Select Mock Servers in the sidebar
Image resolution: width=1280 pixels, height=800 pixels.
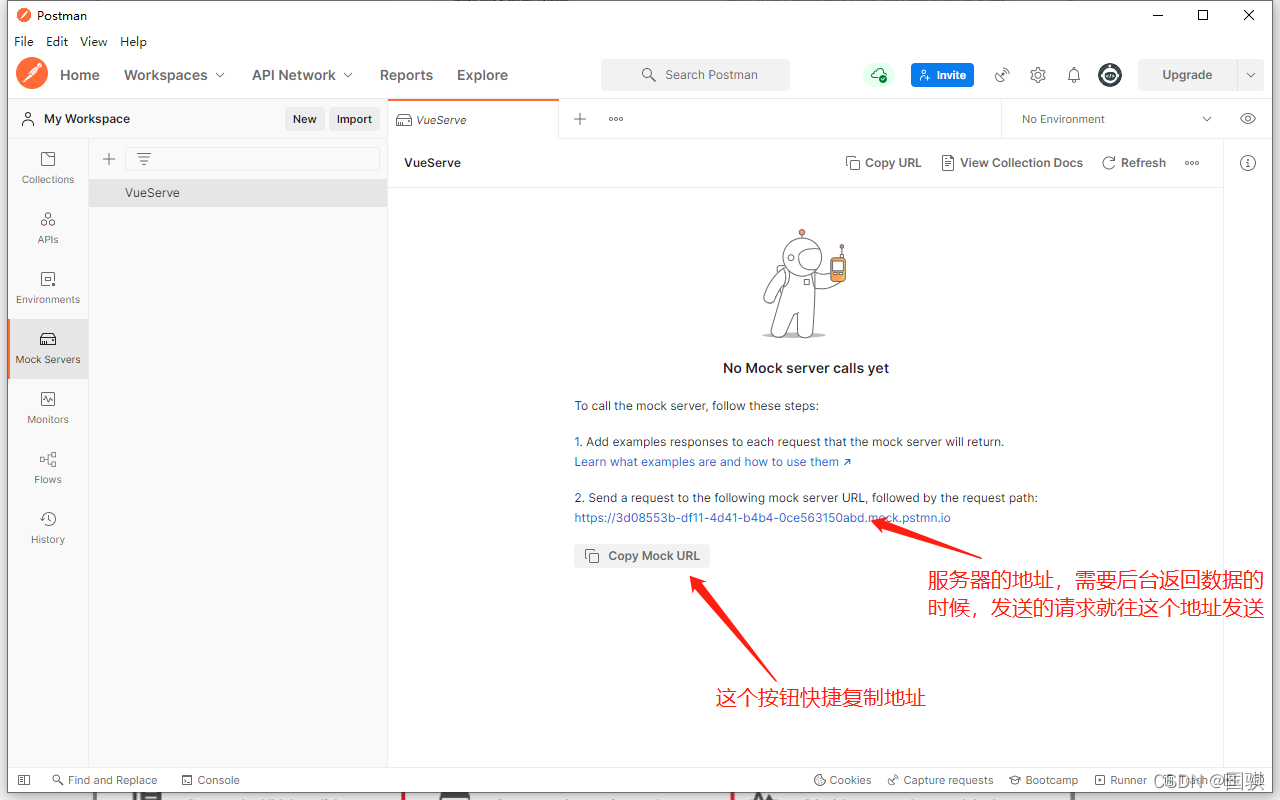coord(48,348)
